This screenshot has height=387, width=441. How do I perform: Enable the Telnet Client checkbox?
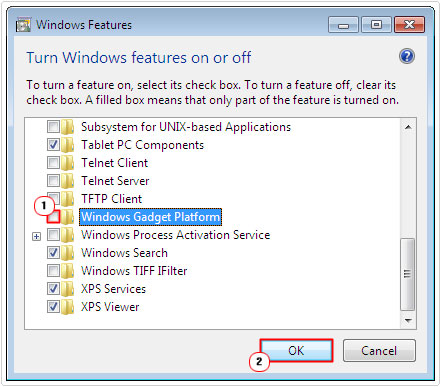pyautogui.click(x=53, y=163)
